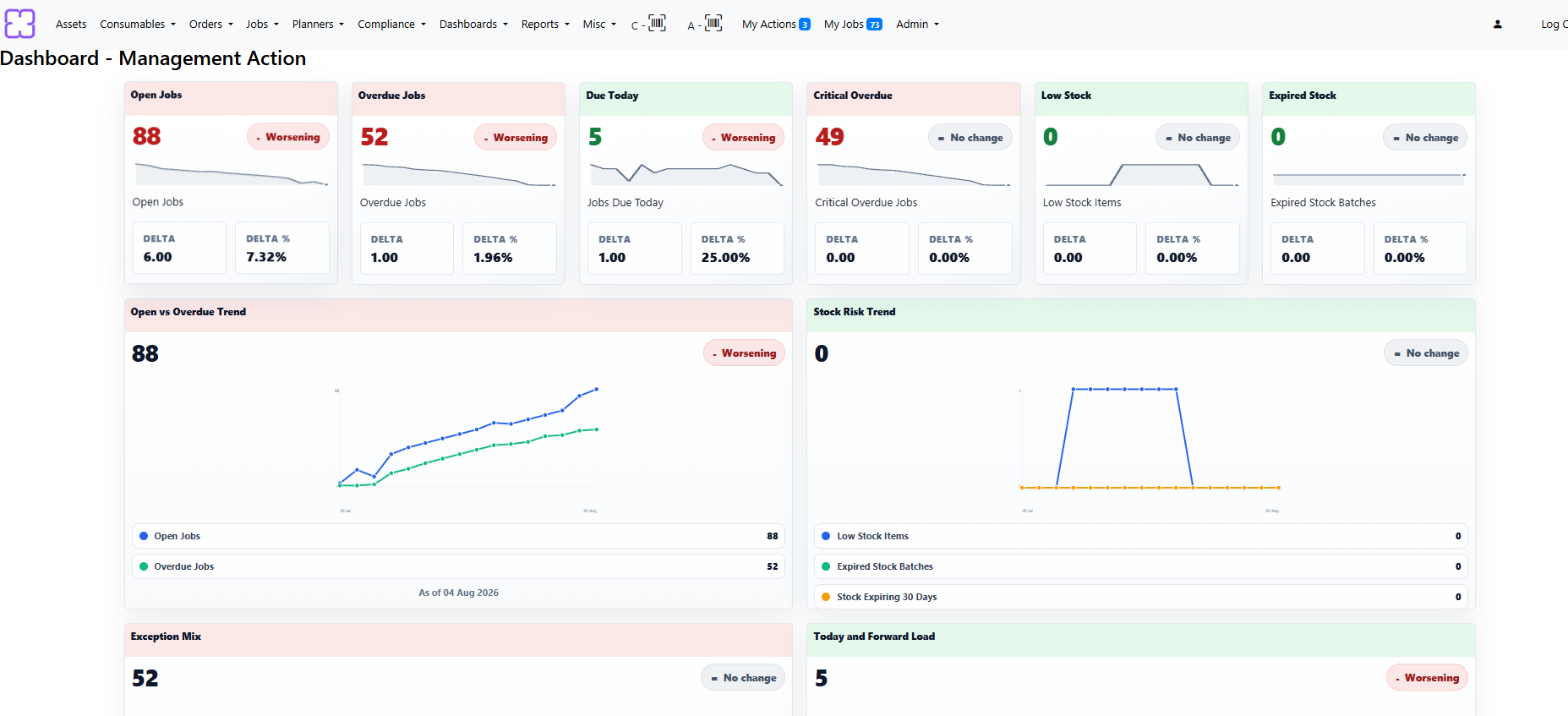The height and width of the screenshot is (716, 1568).
Task: Click the Expired Stock card header
Action: click(x=1369, y=98)
